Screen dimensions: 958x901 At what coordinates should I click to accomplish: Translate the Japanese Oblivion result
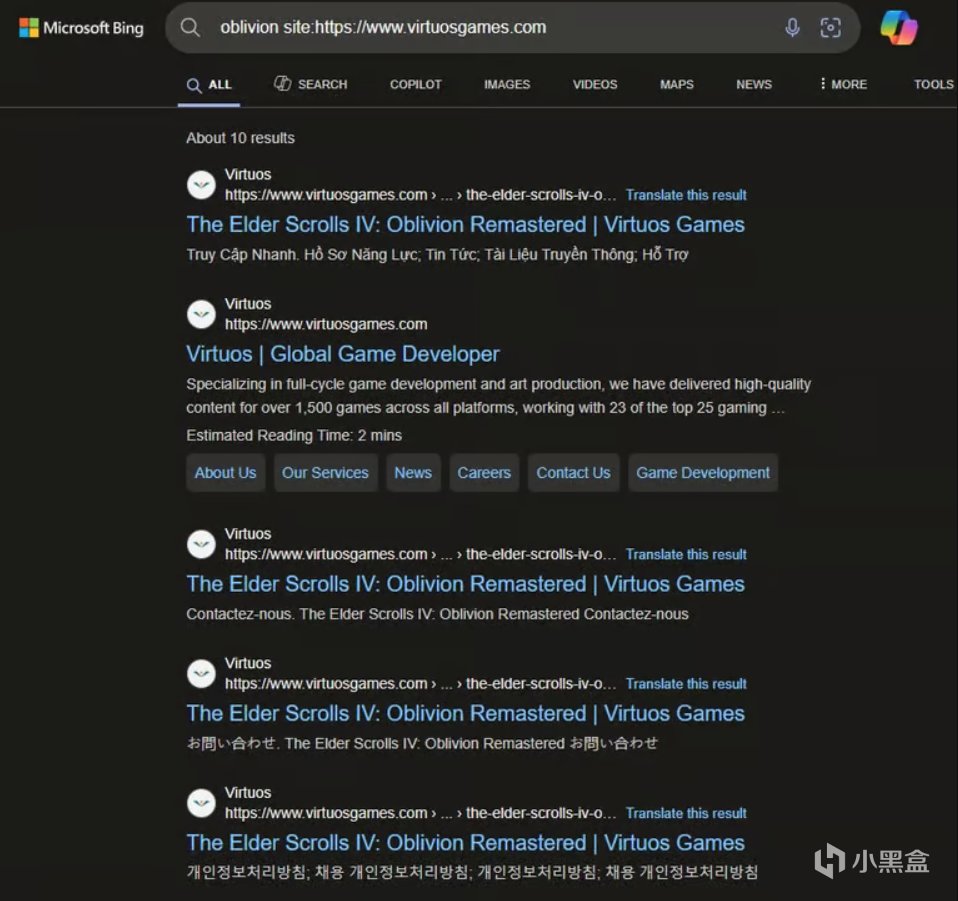(686, 684)
